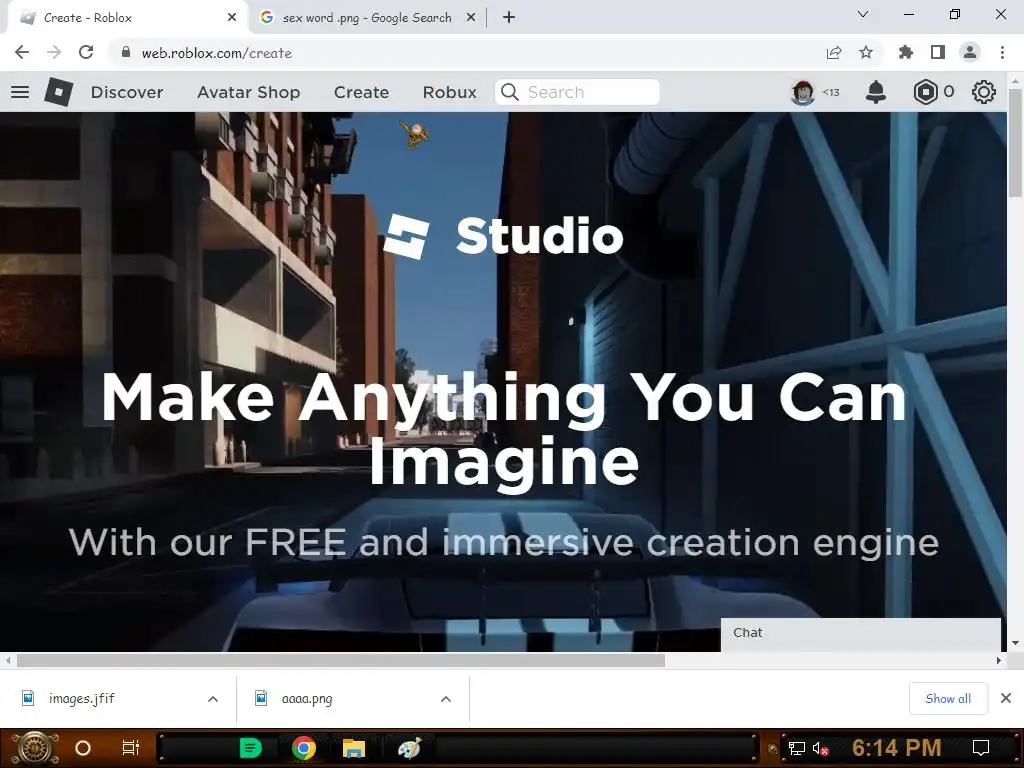The width and height of the screenshot is (1024, 768).
Task: Go back to the previous page
Action: (22, 53)
